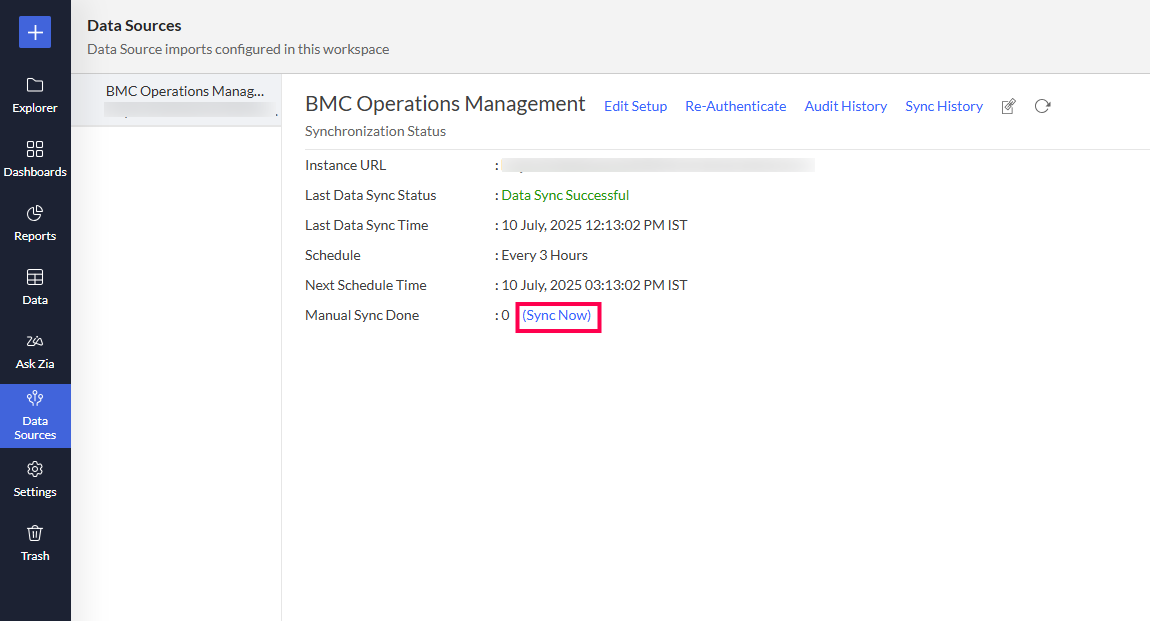
Task: Open the Trash section
Action: coord(35,543)
